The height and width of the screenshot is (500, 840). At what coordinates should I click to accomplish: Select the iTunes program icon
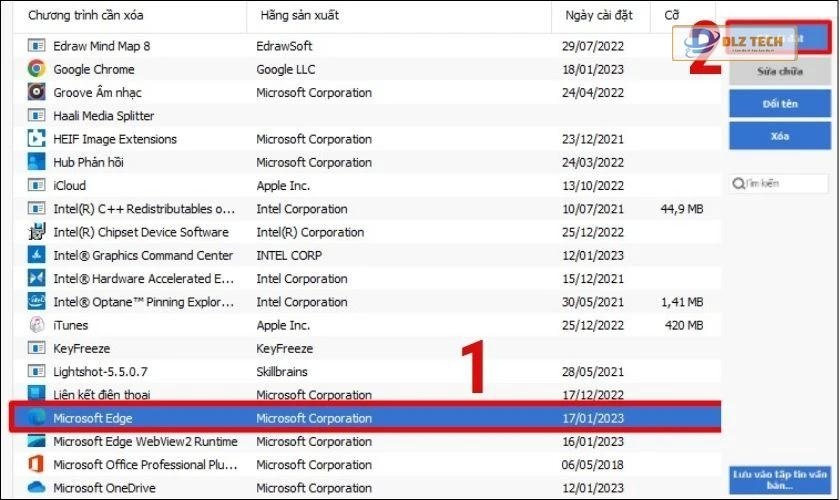click(37, 325)
